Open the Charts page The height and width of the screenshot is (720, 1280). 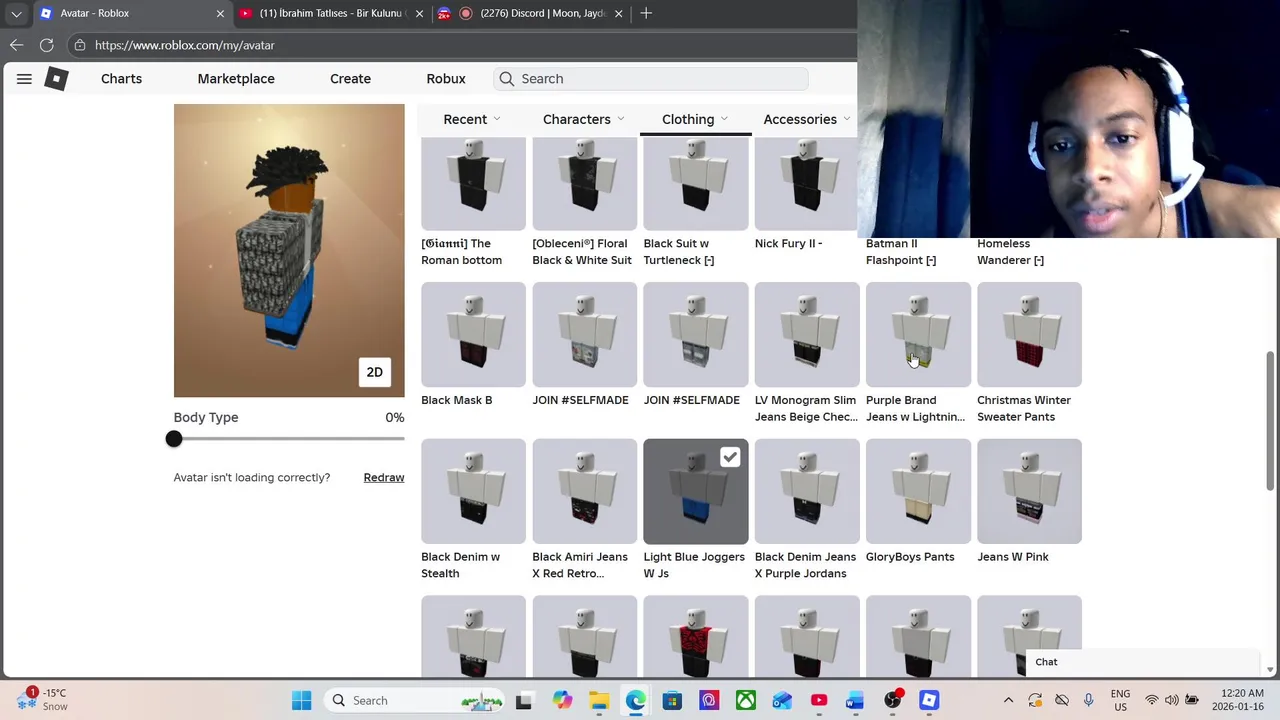[121, 79]
